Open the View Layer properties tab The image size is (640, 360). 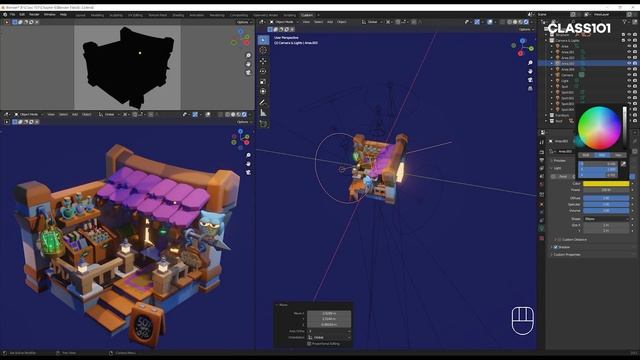pyautogui.click(x=542, y=168)
